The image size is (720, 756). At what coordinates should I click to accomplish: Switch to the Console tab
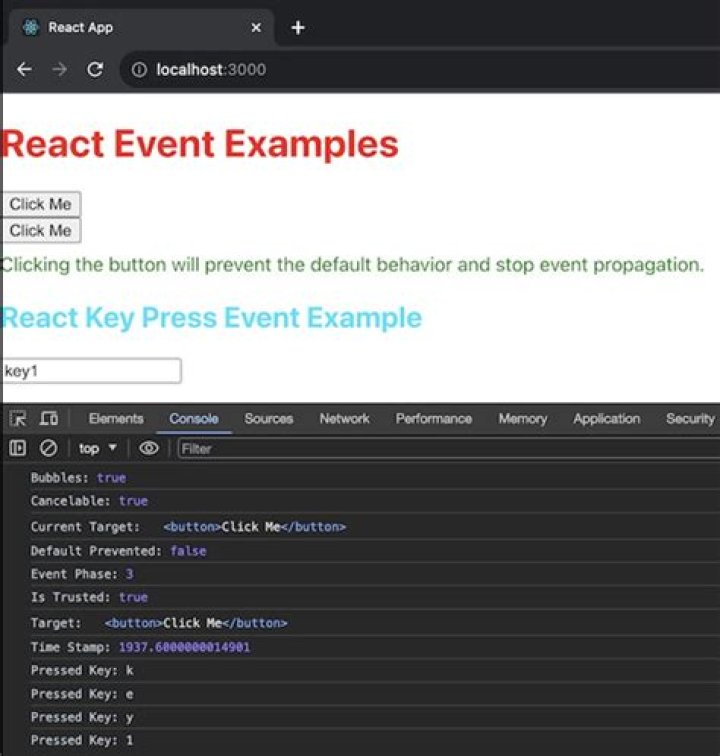pos(194,418)
